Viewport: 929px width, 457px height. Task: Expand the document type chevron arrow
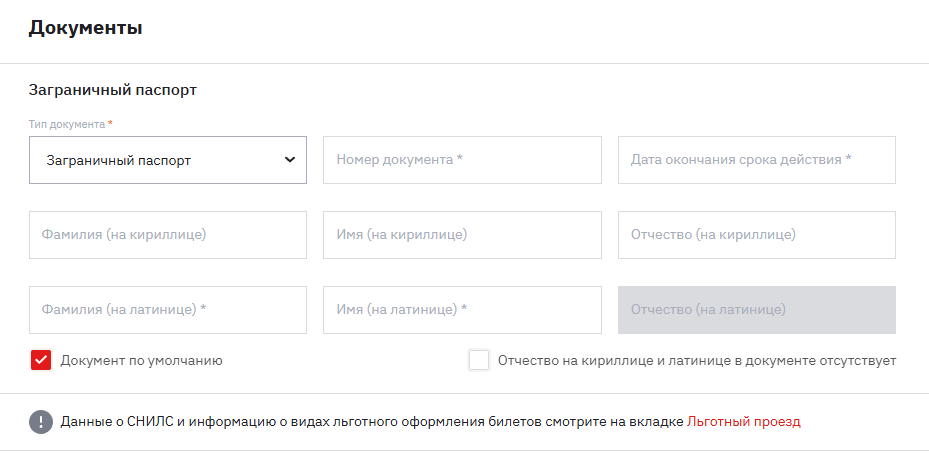290,160
